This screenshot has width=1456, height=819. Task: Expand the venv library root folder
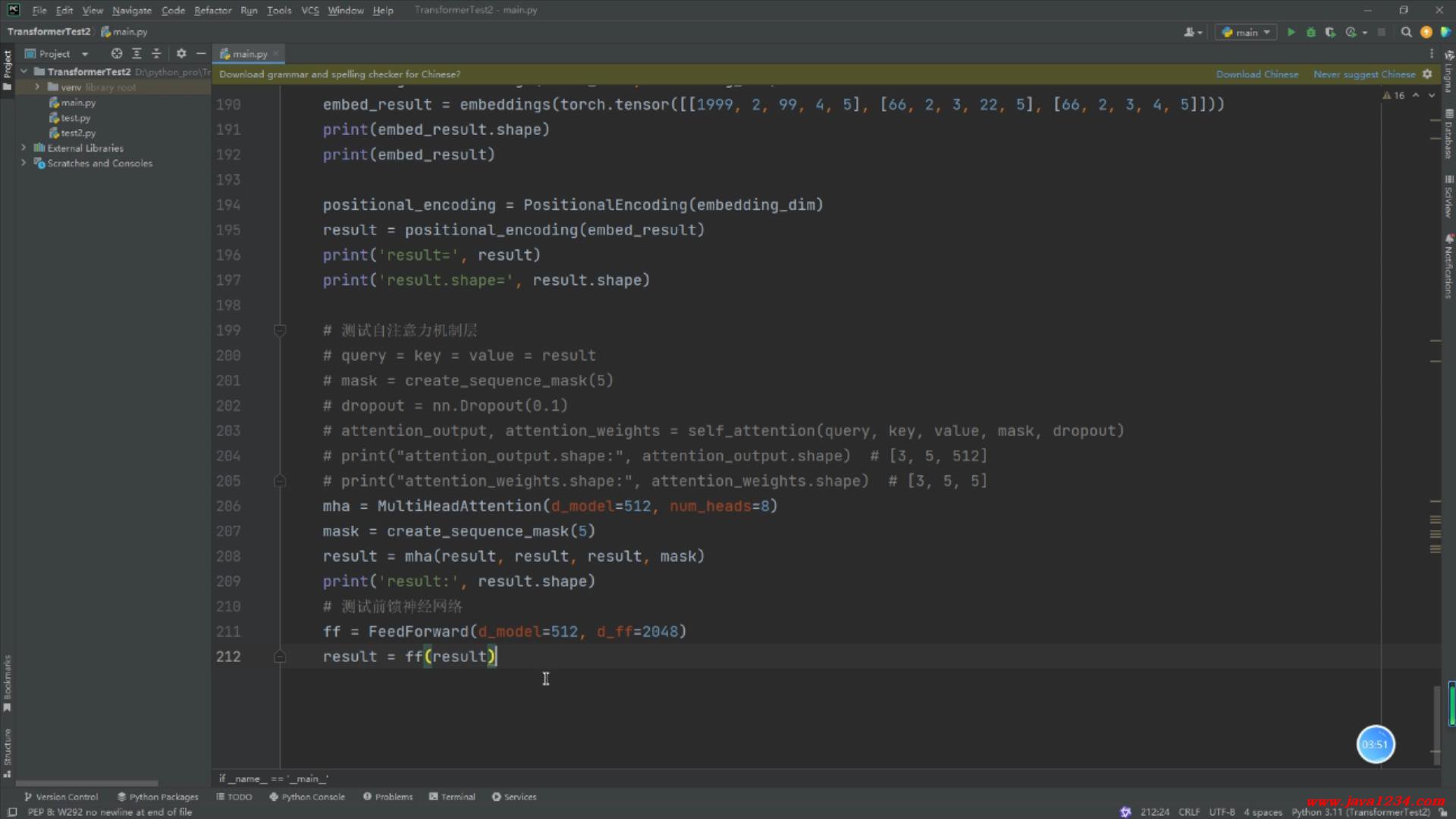[37, 87]
